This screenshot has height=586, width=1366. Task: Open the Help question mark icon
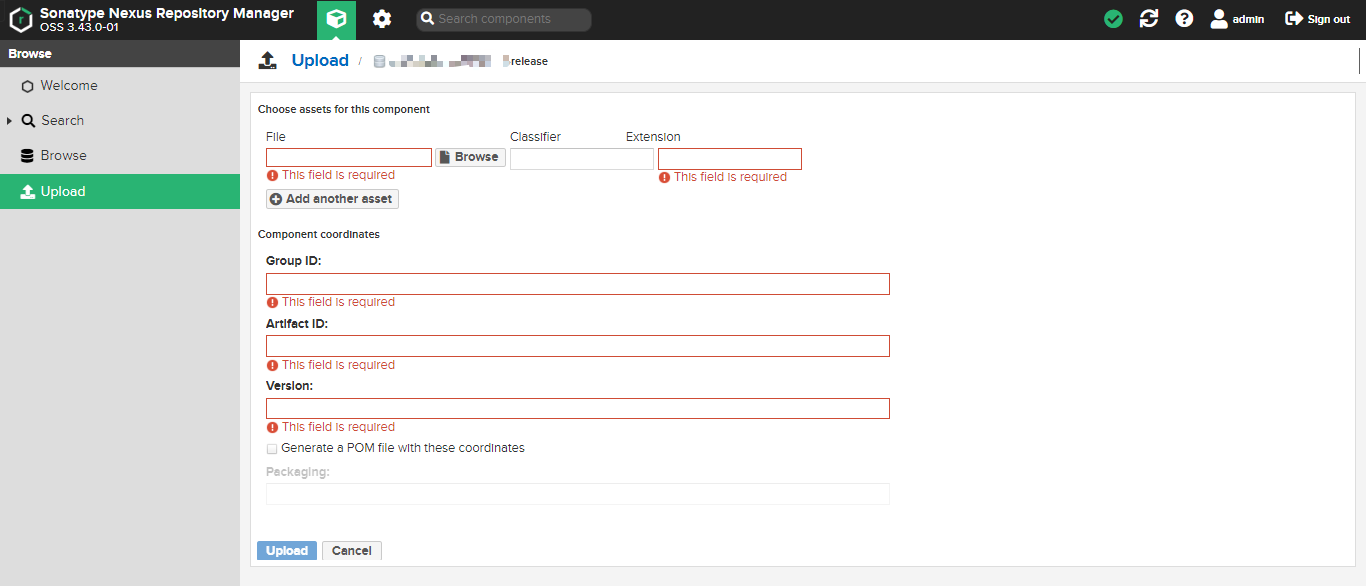1184,19
